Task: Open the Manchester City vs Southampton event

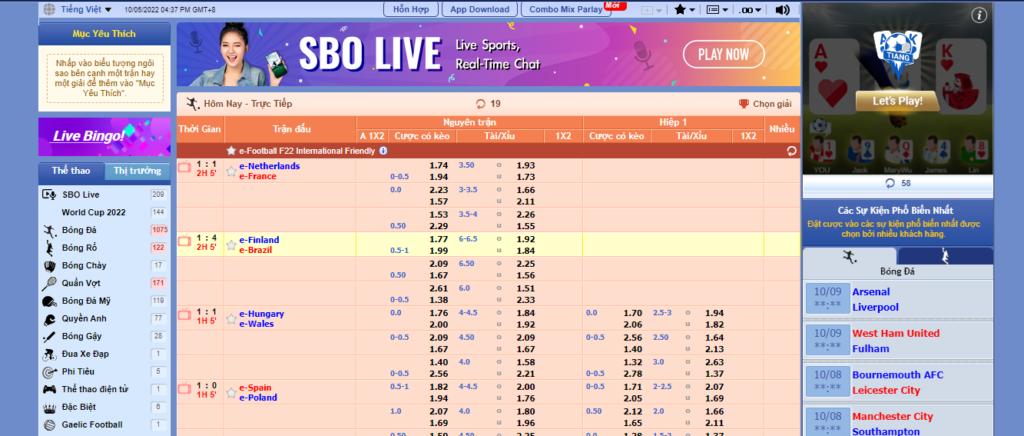Action: [x=898, y=422]
